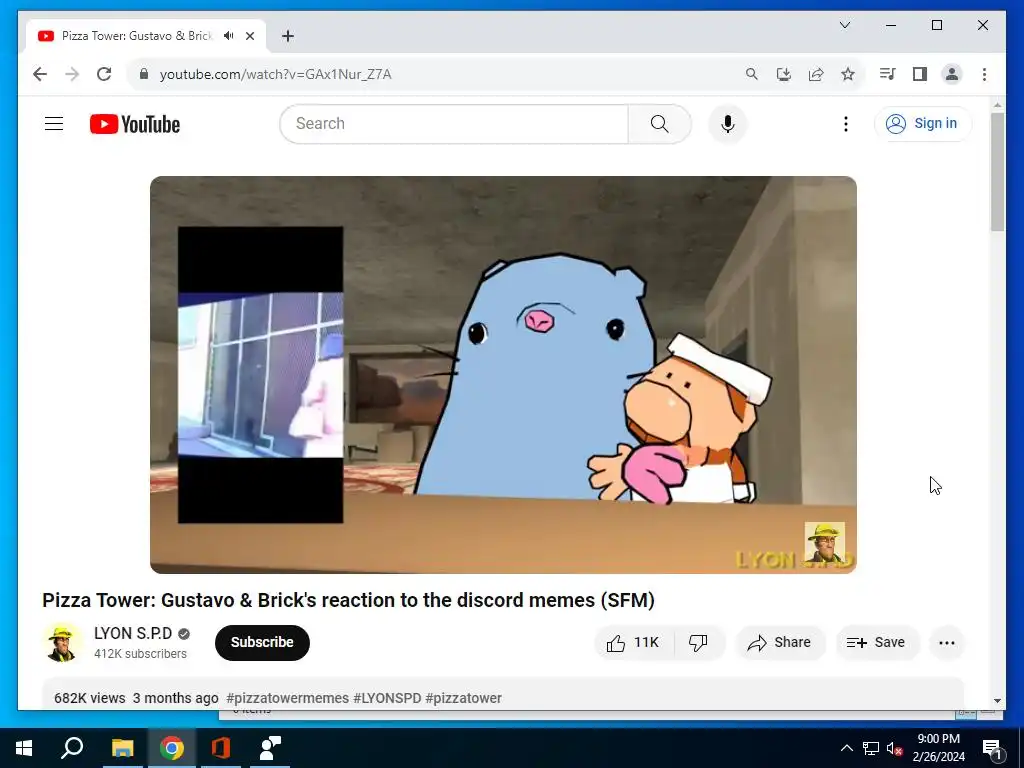Click the scrollbar down arrow

(997, 701)
